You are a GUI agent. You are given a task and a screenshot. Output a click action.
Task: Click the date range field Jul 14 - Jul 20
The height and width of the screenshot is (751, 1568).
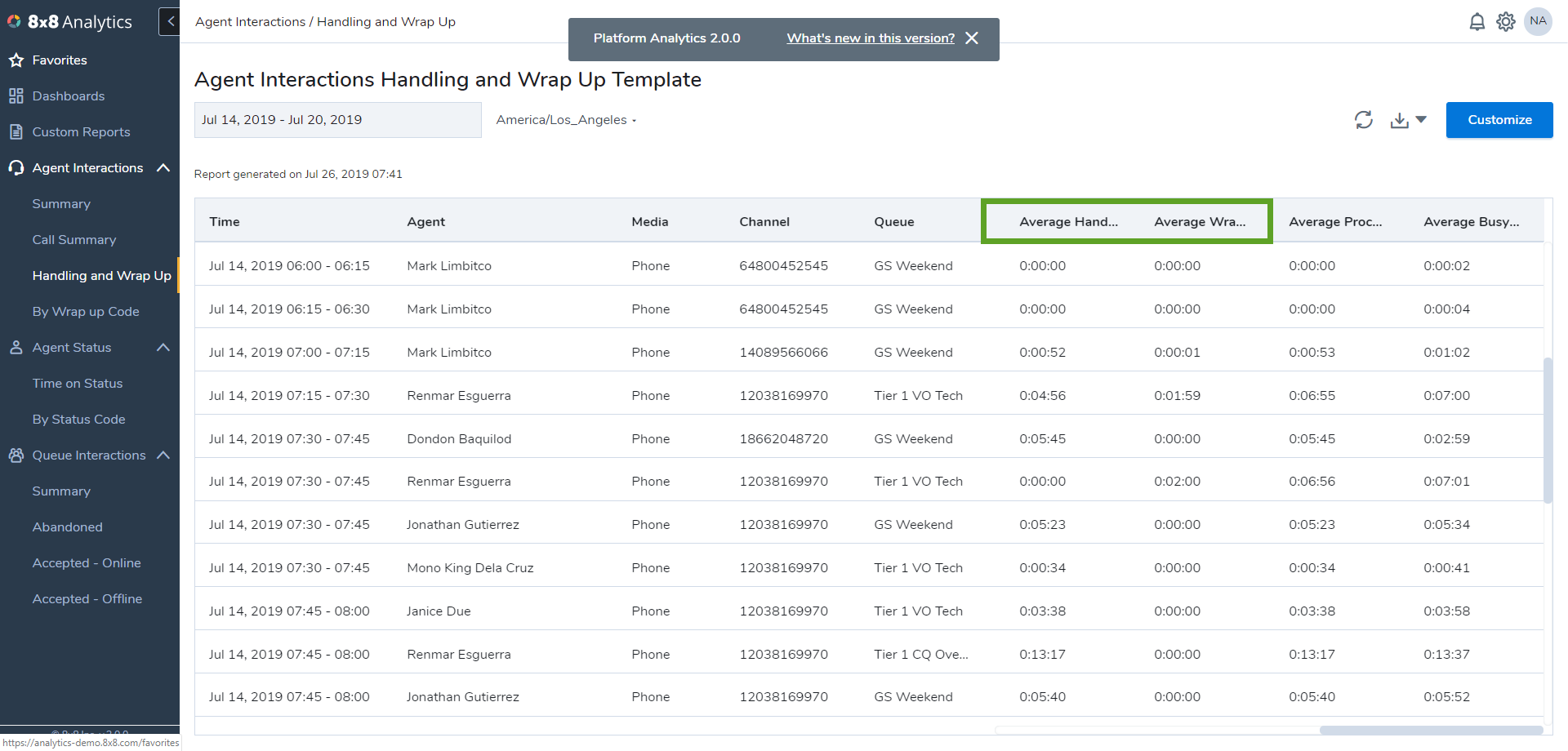pyautogui.click(x=338, y=120)
